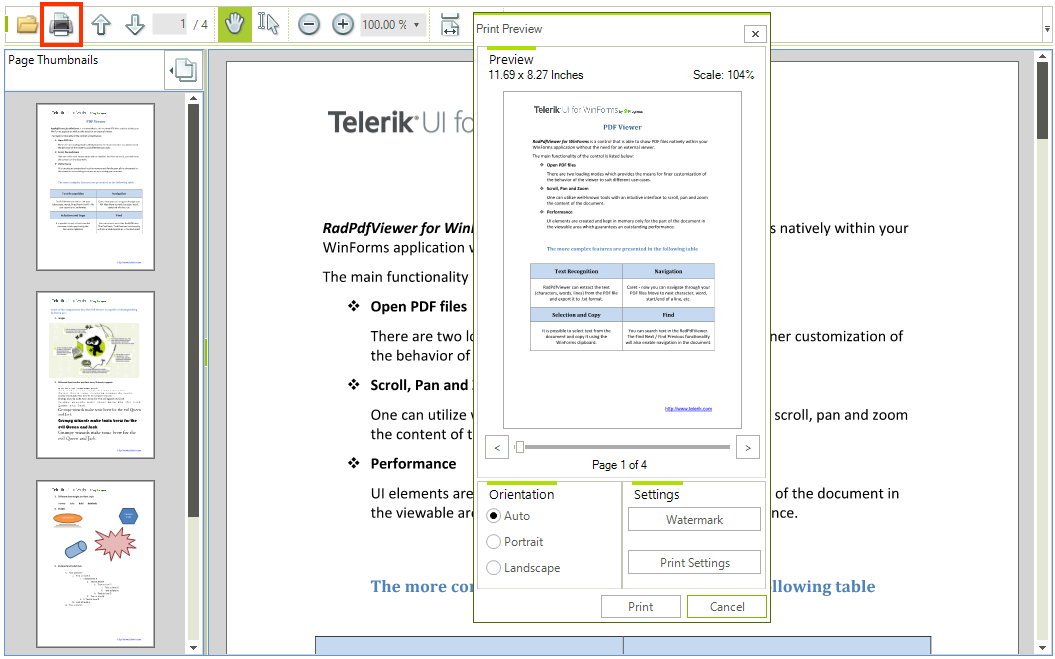Zoom in with plus circle icon

(x=342, y=25)
